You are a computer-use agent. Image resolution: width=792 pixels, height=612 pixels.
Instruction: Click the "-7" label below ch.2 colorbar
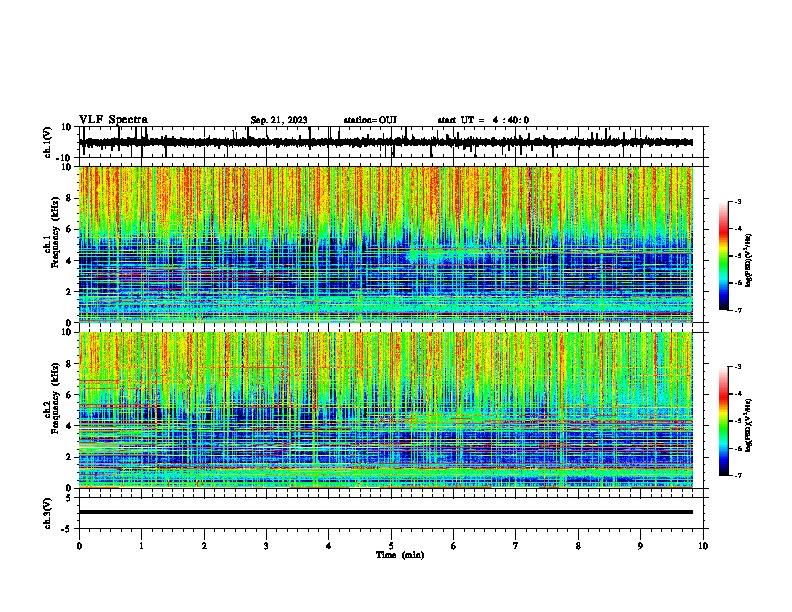tap(737, 475)
